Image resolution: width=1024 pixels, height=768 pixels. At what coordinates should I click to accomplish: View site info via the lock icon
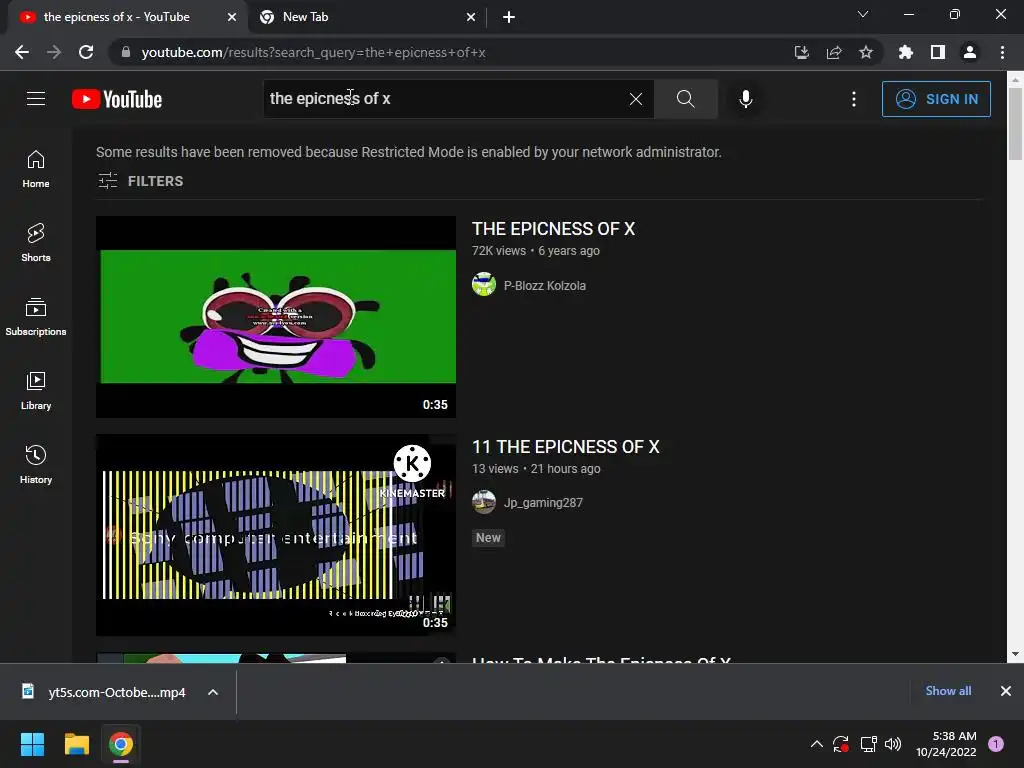pyautogui.click(x=126, y=52)
